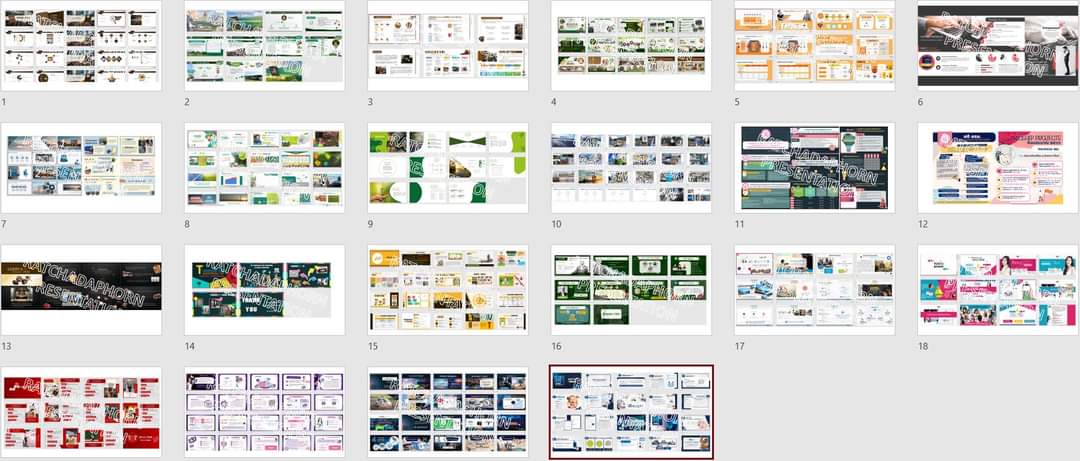Click the highlighted last slide thumbnail
Screen dimensions: 1080x461
631,412
